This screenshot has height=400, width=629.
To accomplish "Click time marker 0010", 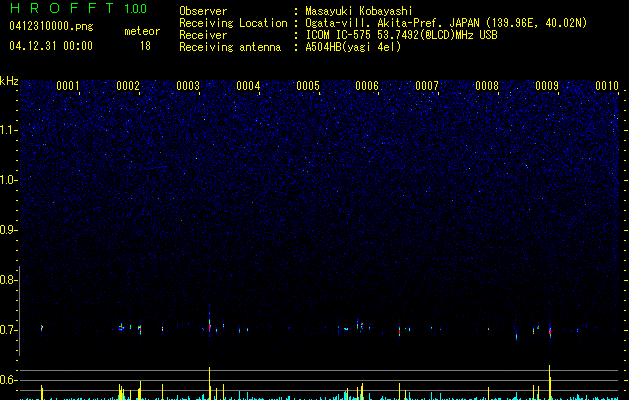I will coord(607,86).
